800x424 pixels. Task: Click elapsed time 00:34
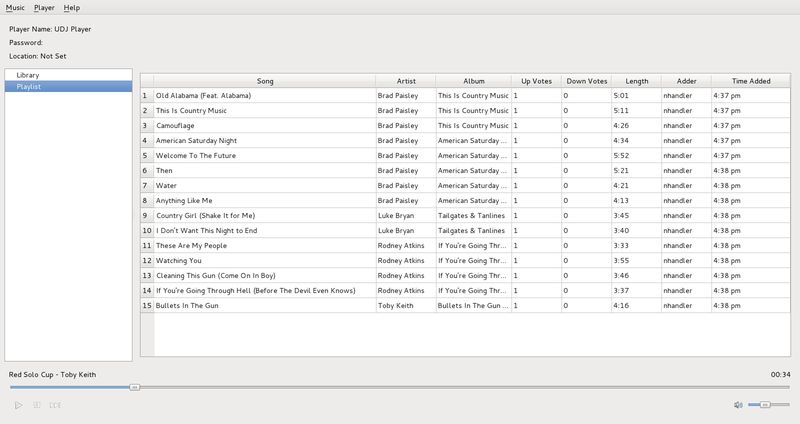pos(781,375)
